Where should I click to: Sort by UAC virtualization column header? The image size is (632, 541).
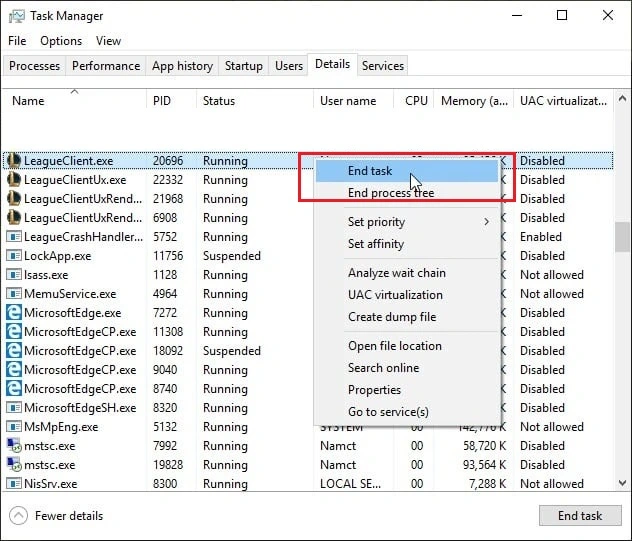click(x=563, y=100)
